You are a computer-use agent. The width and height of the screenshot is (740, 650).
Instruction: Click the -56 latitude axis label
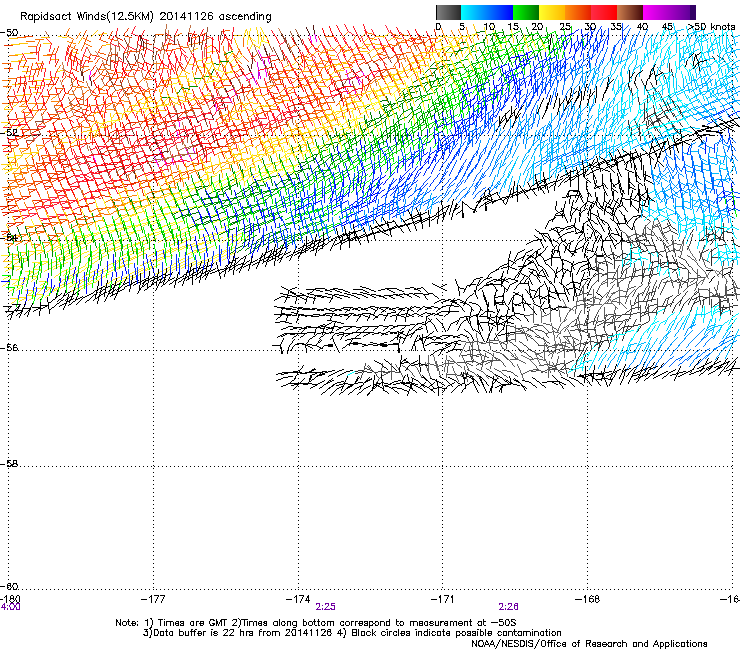tap(9, 347)
